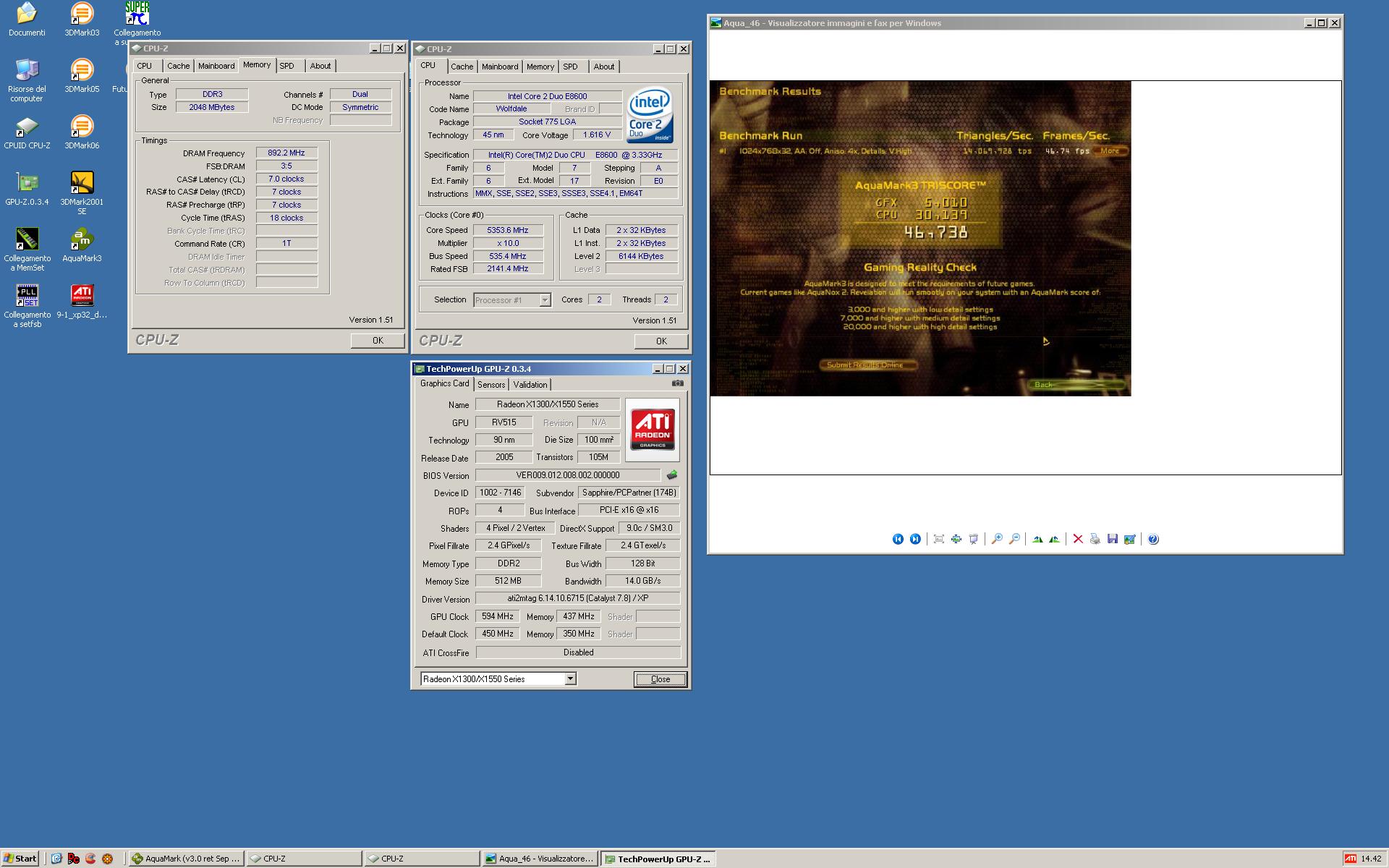This screenshot has height=868, width=1389.
Task: Click the Best Fit view icon
Action: pyautogui.click(x=939, y=539)
